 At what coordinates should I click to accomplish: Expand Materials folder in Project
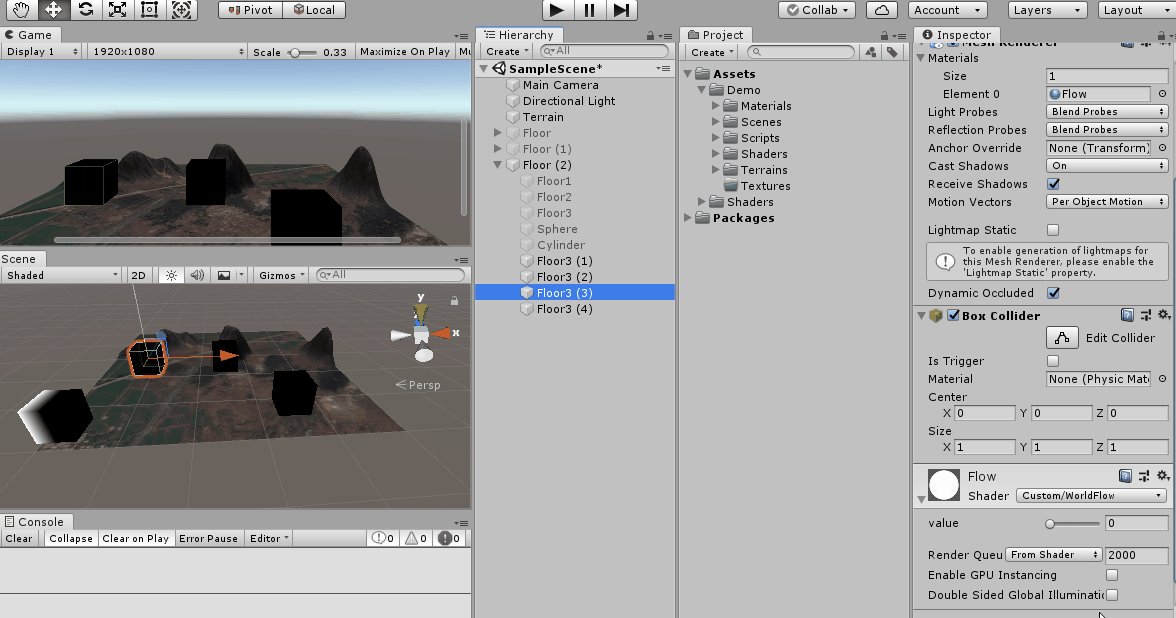pos(716,106)
